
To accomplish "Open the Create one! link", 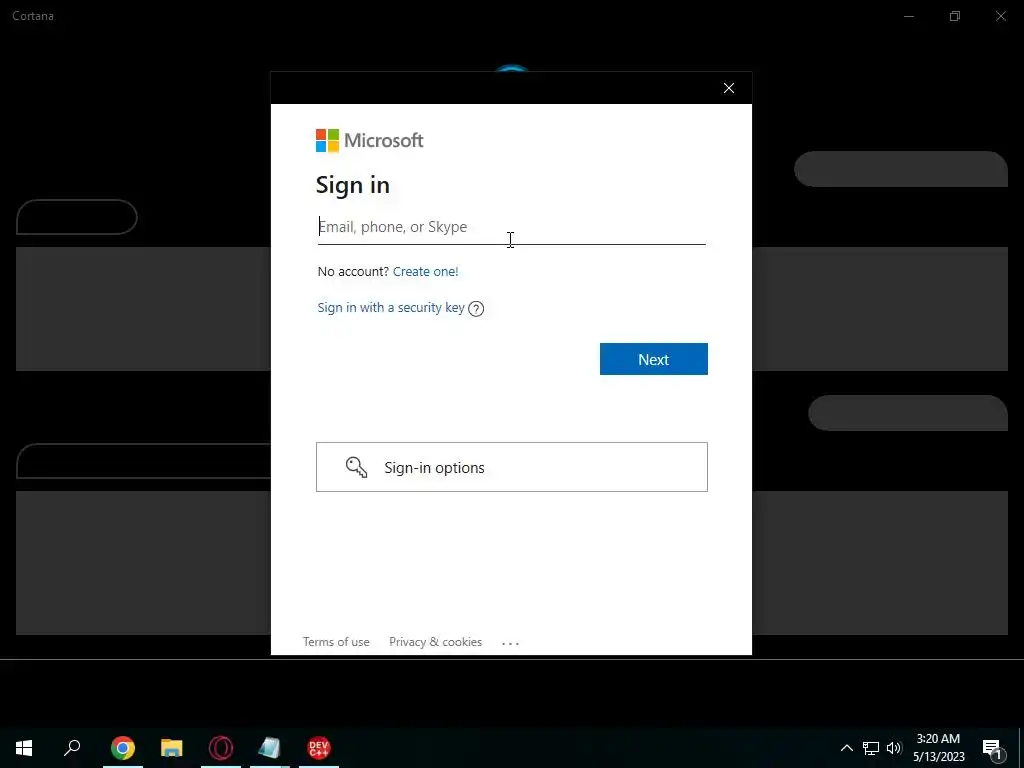I will (x=426, y=272).
